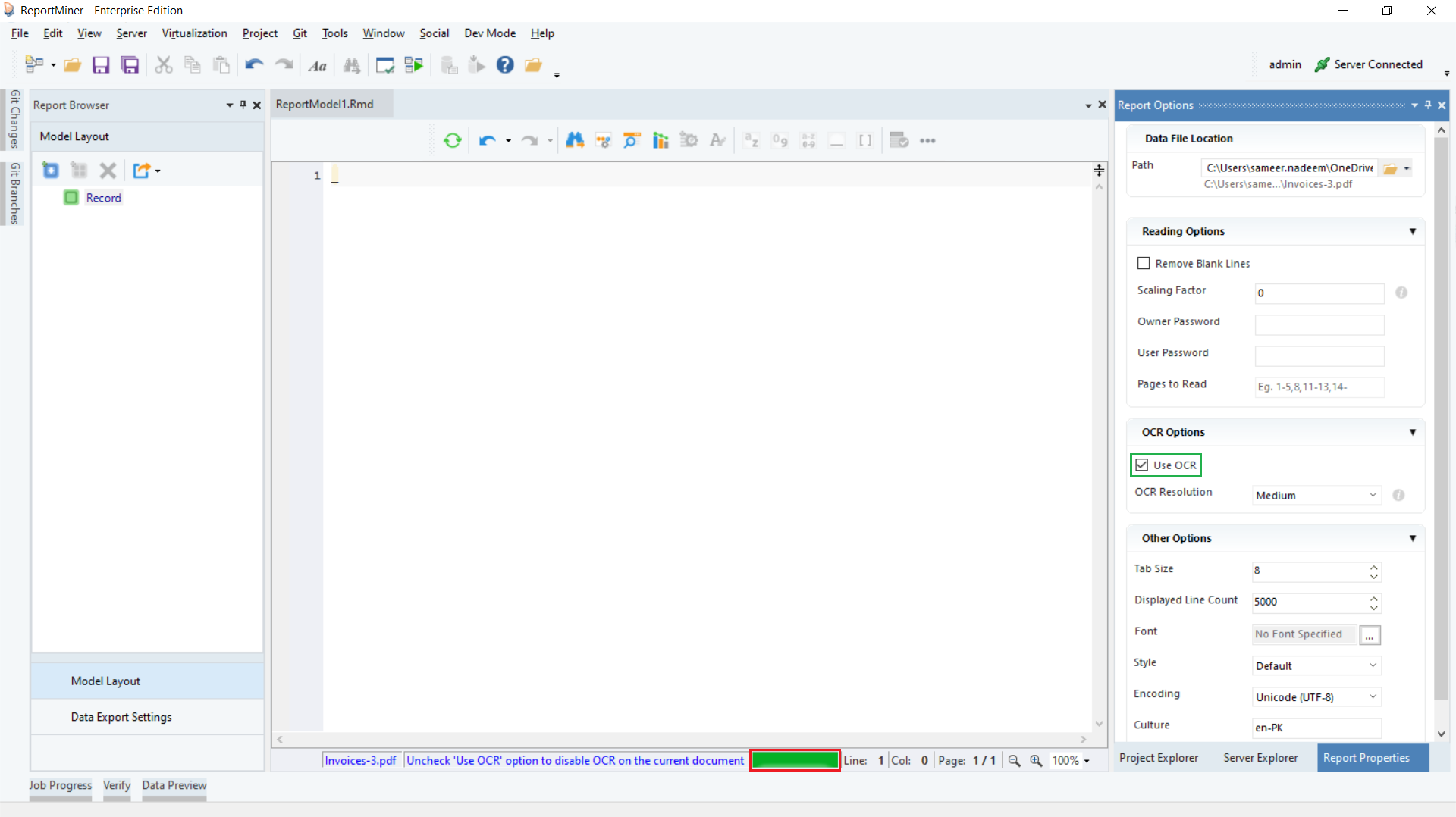This screenshot has height=817, width=1456.
Task: Click the delete X icon in Model Layout
Action: (108, 171)
